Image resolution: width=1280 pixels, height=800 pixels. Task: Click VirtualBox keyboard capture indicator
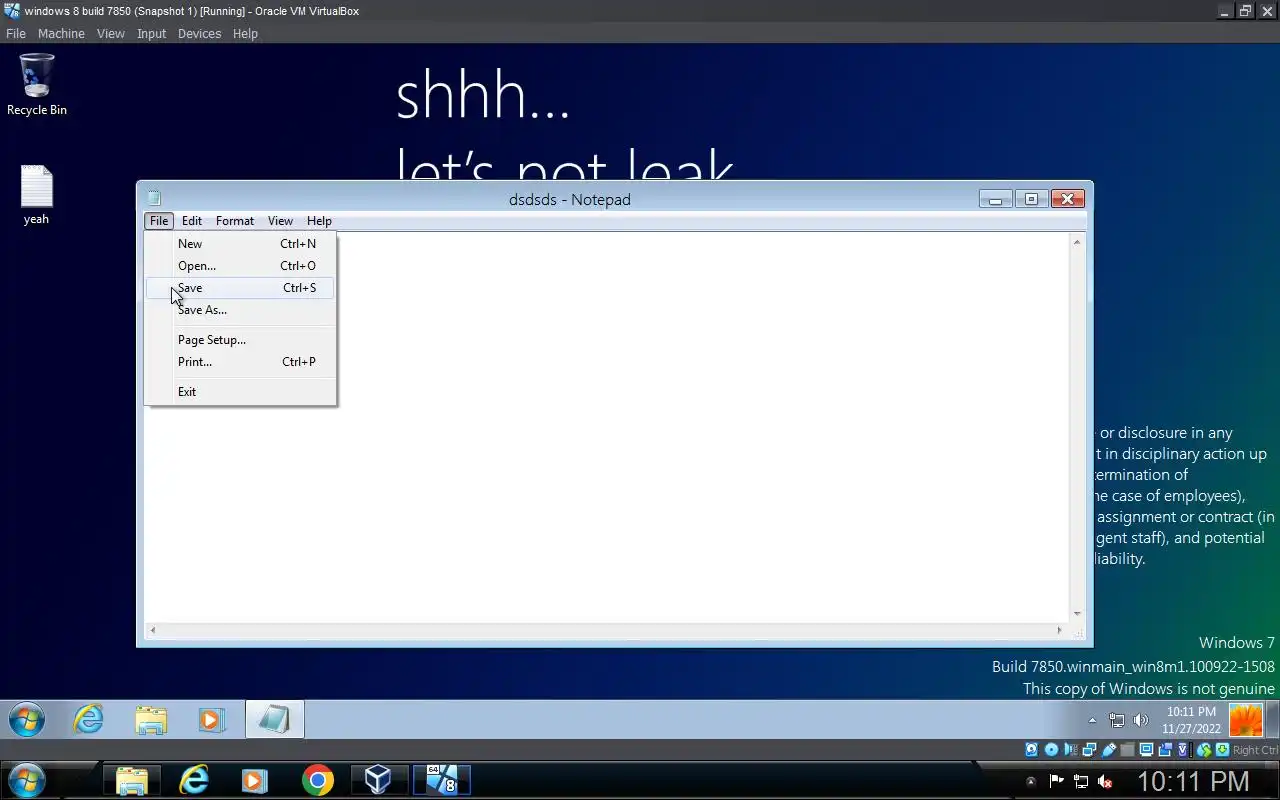1223,750
